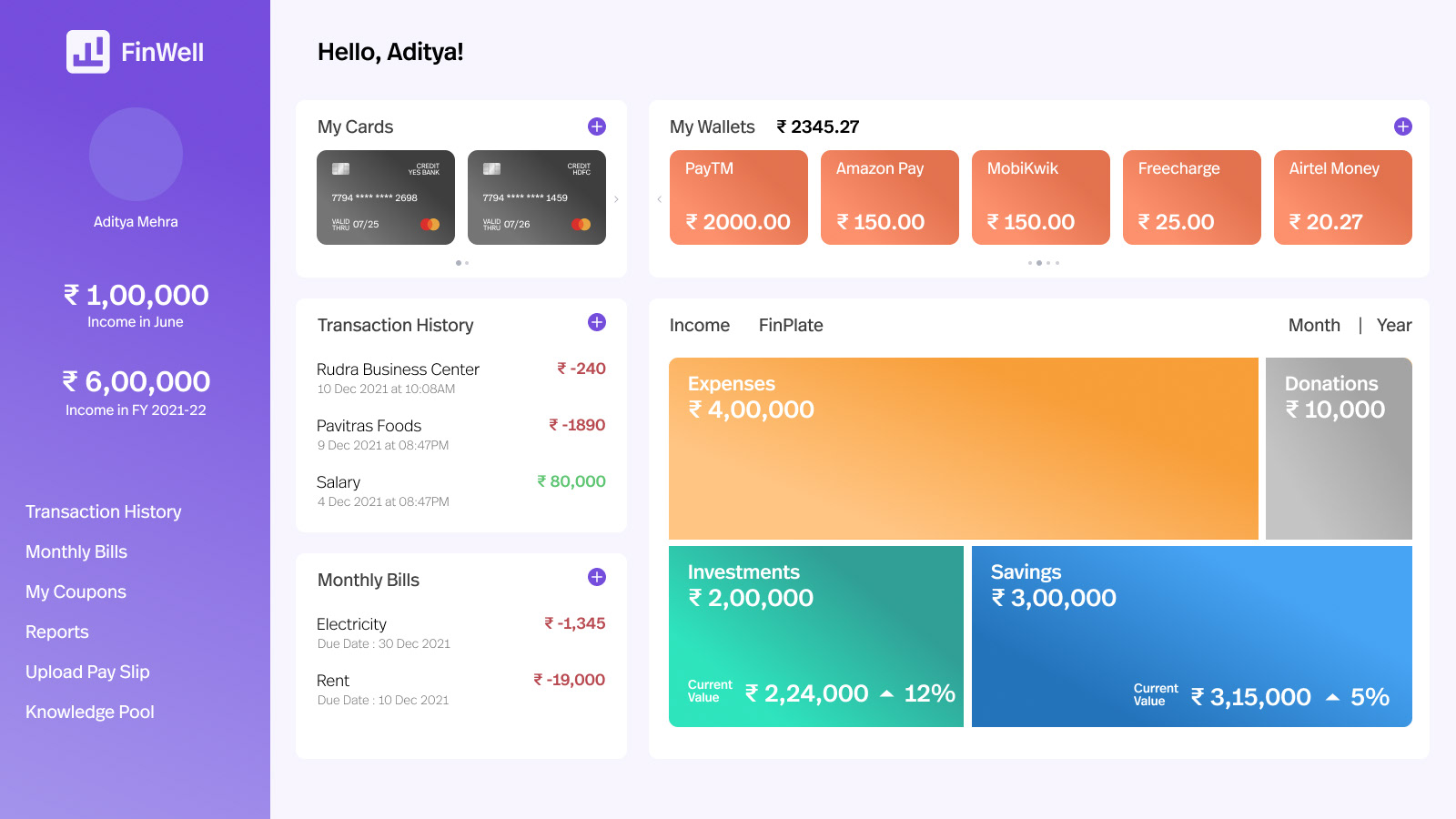The image size is (1456, 819).
Task: Click the My Cards pagination dots
Action: [x=462, y=263]
